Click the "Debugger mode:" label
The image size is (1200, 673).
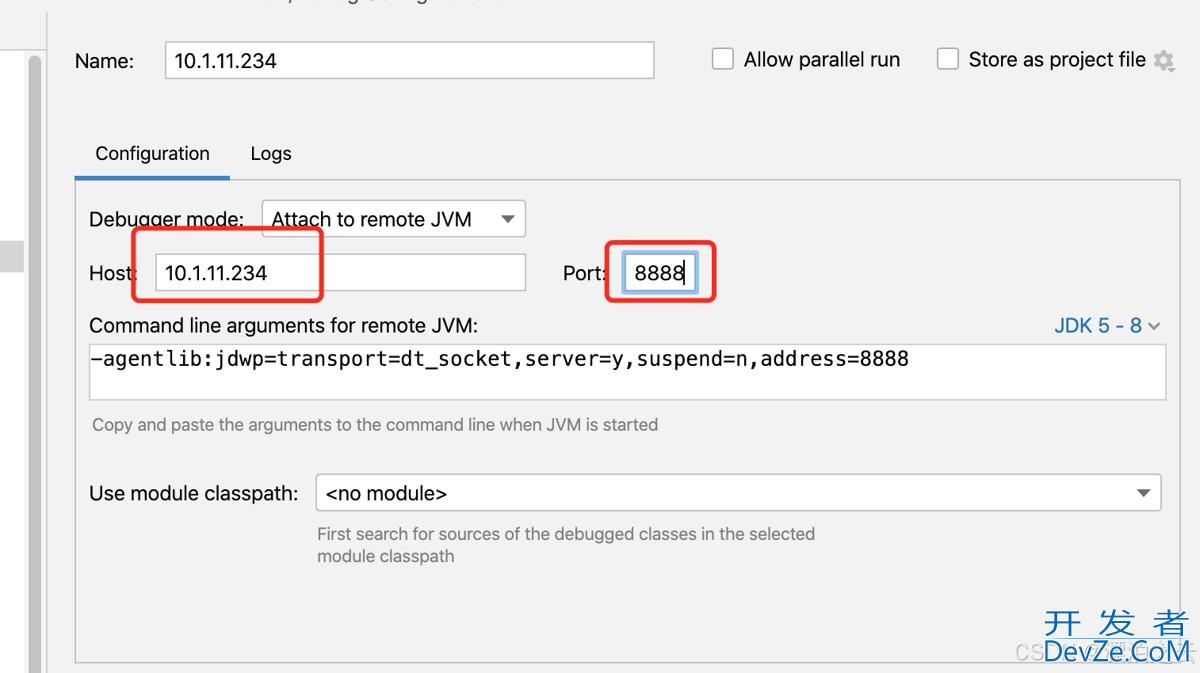click(x=166, y=219)
